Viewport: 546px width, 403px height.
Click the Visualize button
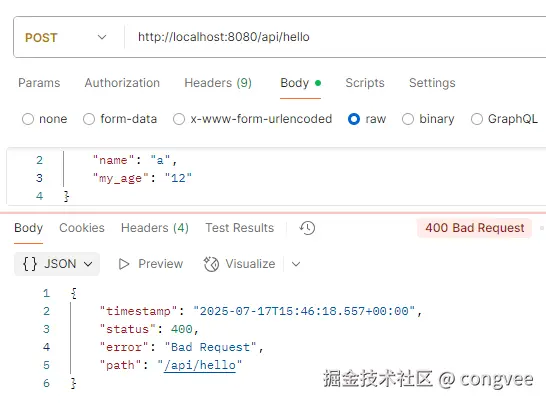[x=240, y=264]
